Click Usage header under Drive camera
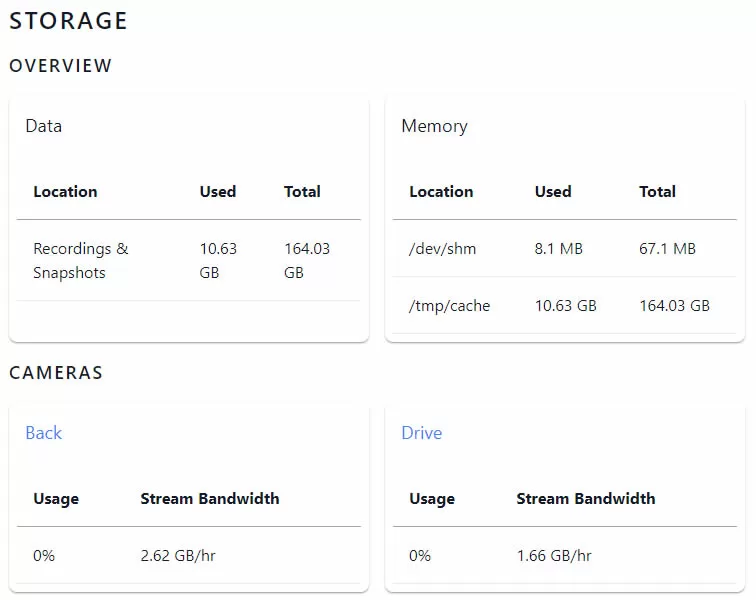This screenshot has height=600, width=756. coord(432,499)
